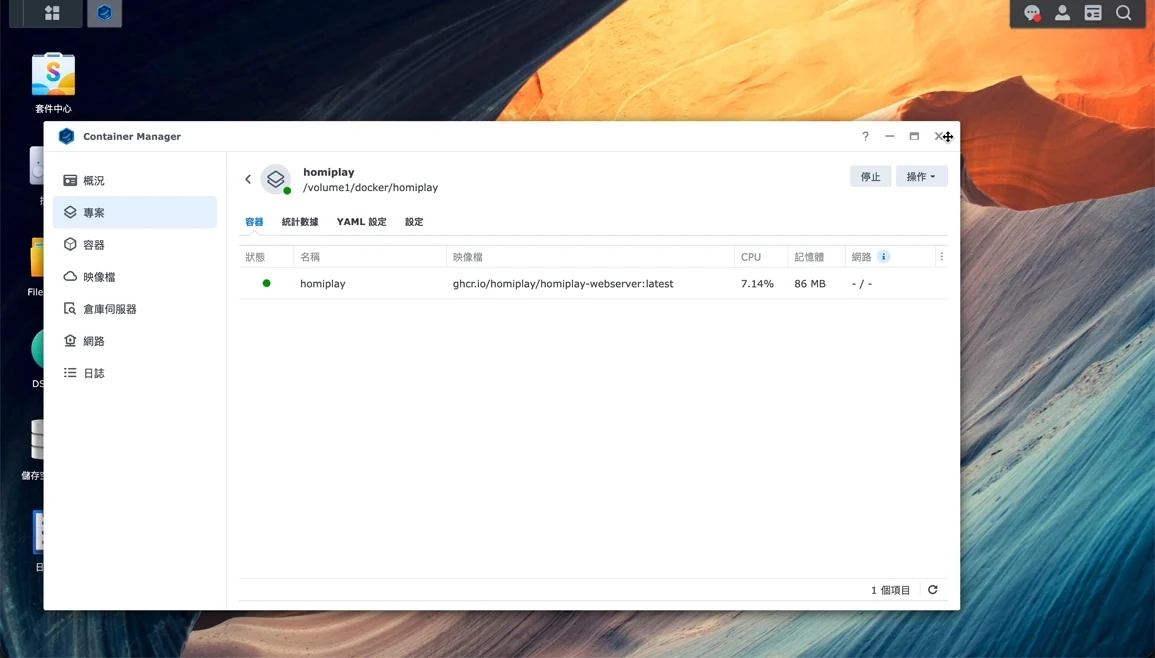Open 網路 network in the sidebar

coord(135,340)
